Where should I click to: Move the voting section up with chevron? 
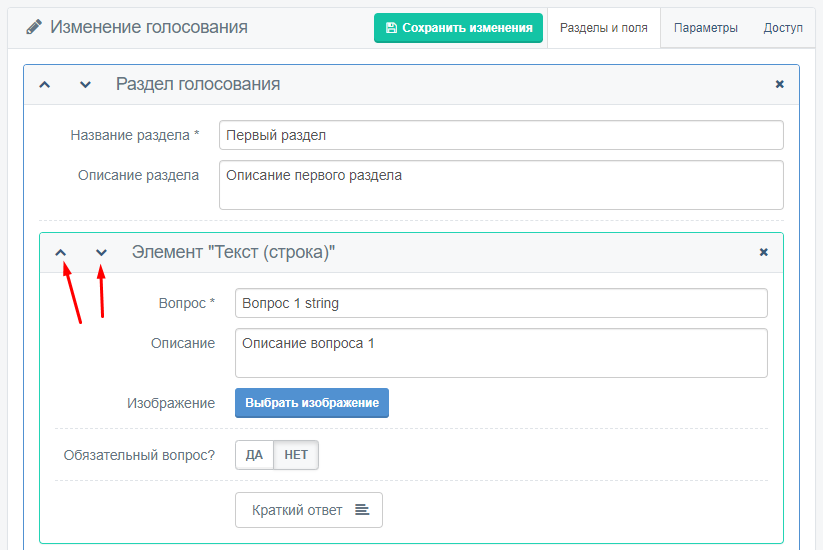[x=45, y=84]
